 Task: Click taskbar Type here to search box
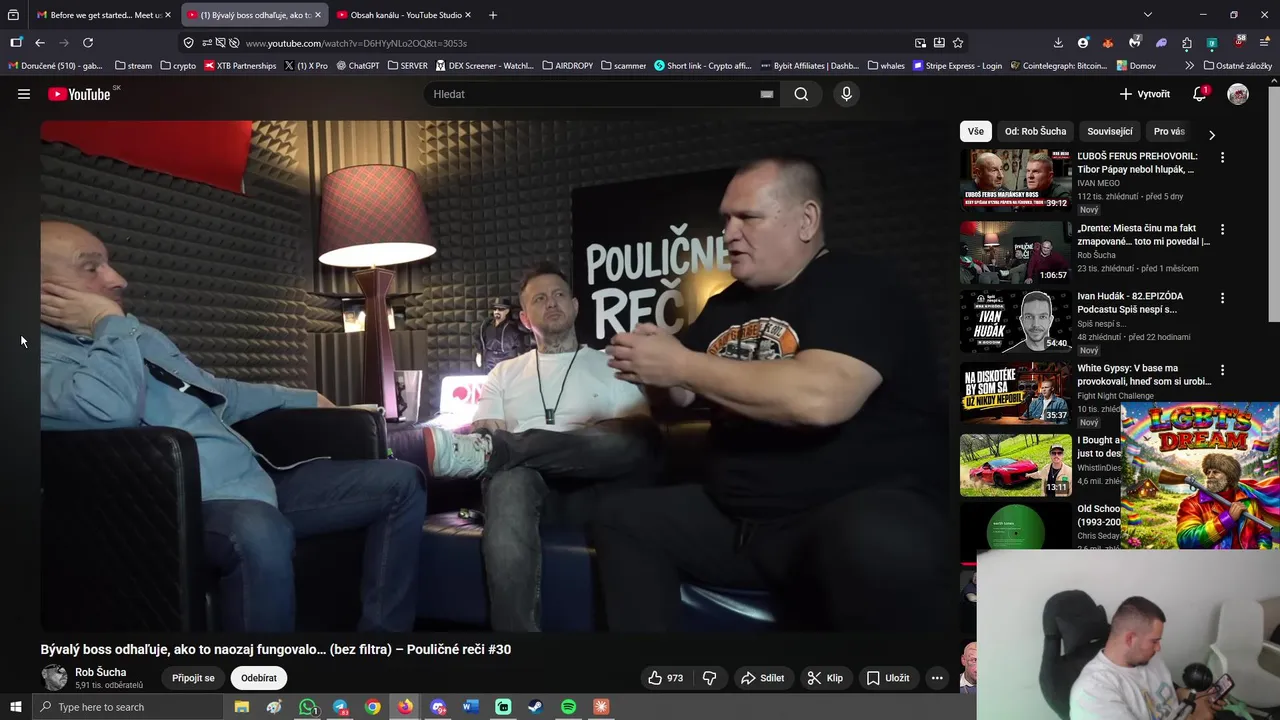click(127, 707)
